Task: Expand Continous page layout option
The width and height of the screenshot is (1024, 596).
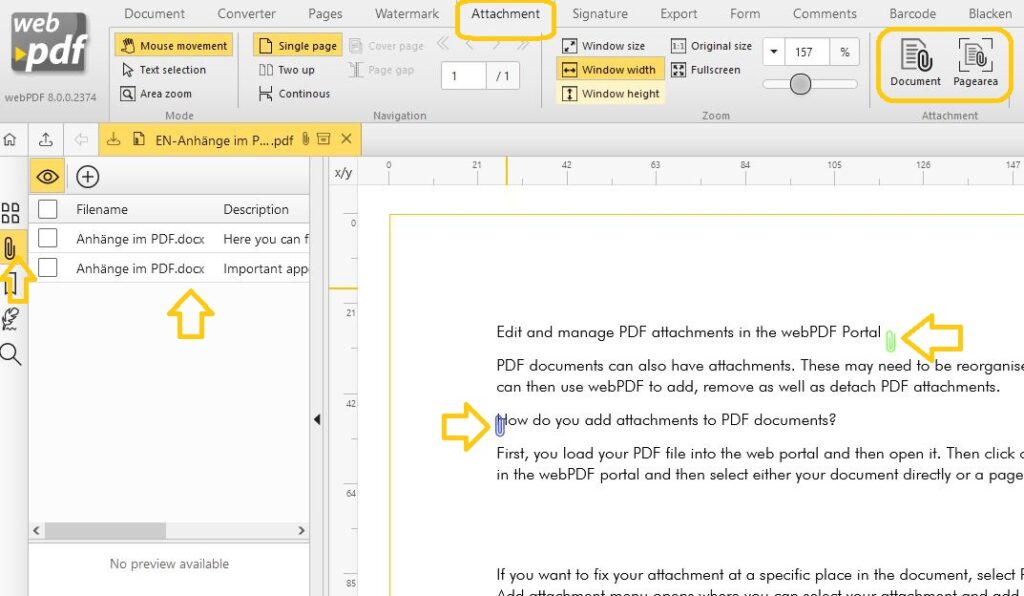Action: (295, 93)
